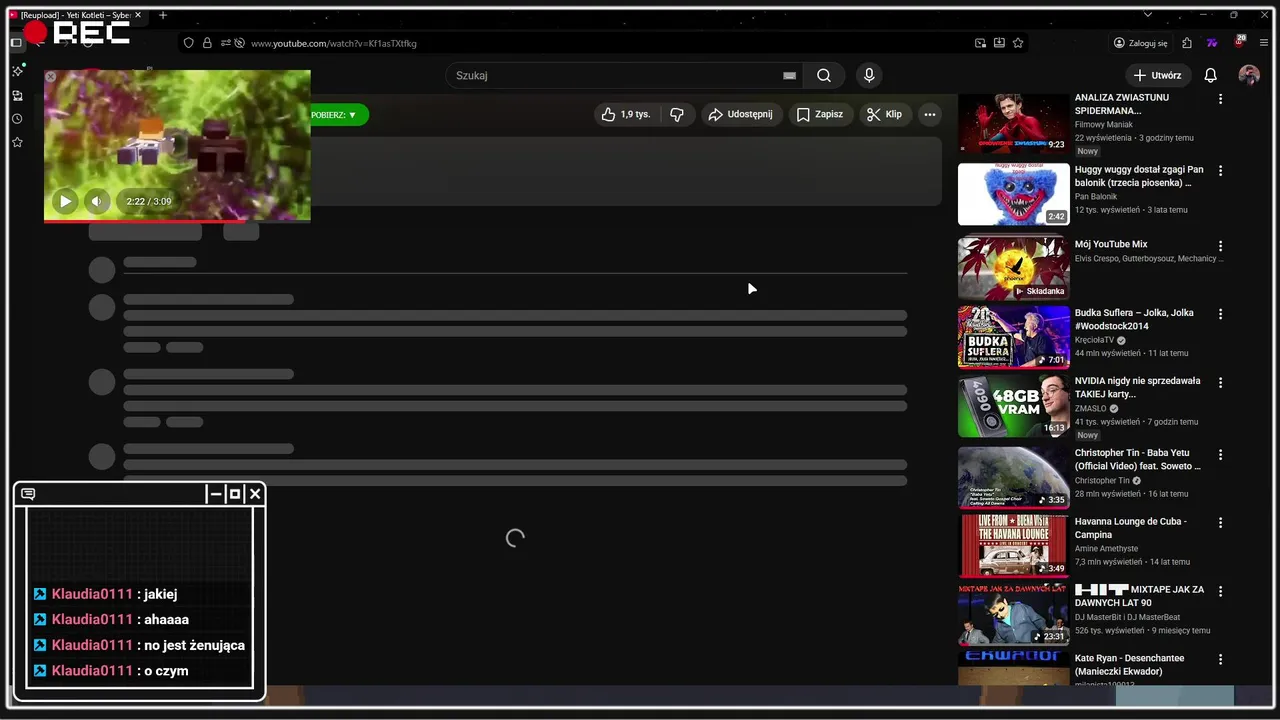Focus the Szukaj search field
The image size is (1280, 720).
point(615,75)
